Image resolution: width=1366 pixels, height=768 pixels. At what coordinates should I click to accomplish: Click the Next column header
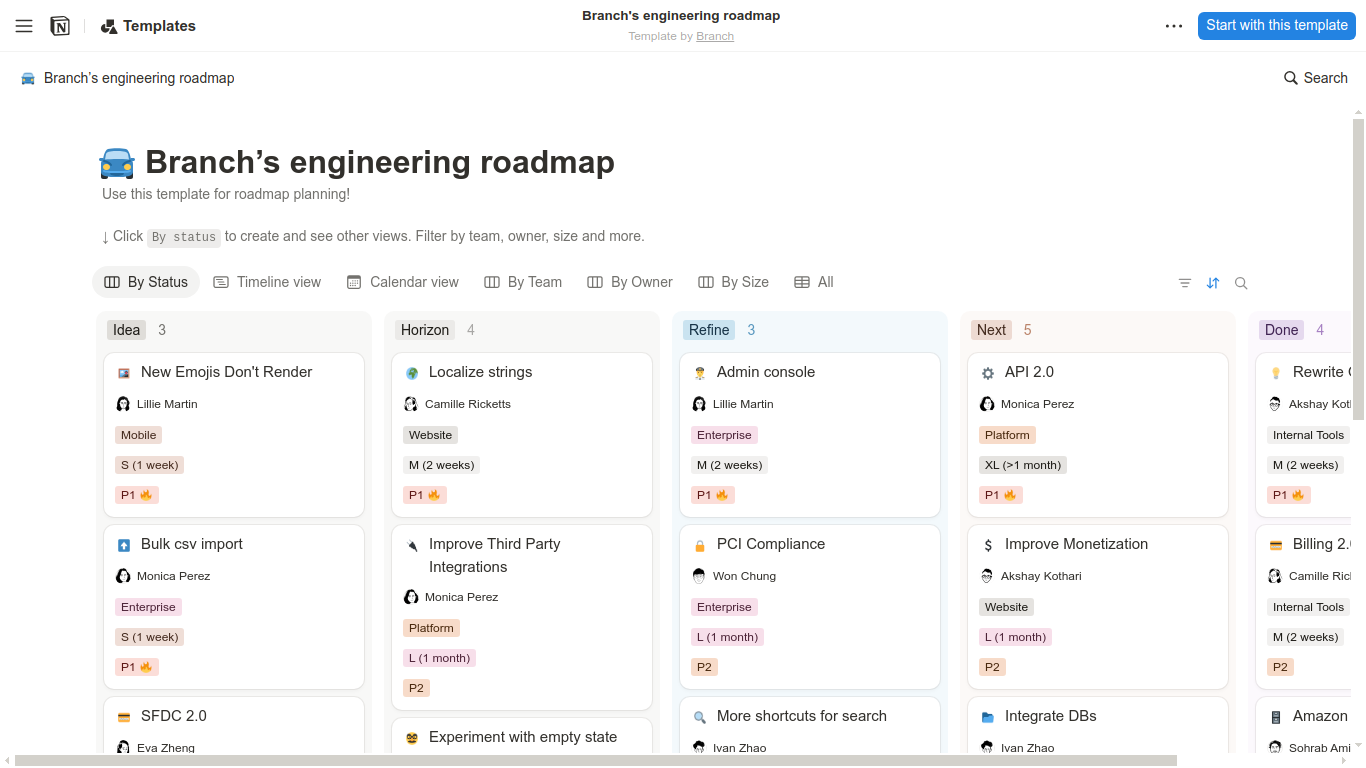tap(991, 330)
